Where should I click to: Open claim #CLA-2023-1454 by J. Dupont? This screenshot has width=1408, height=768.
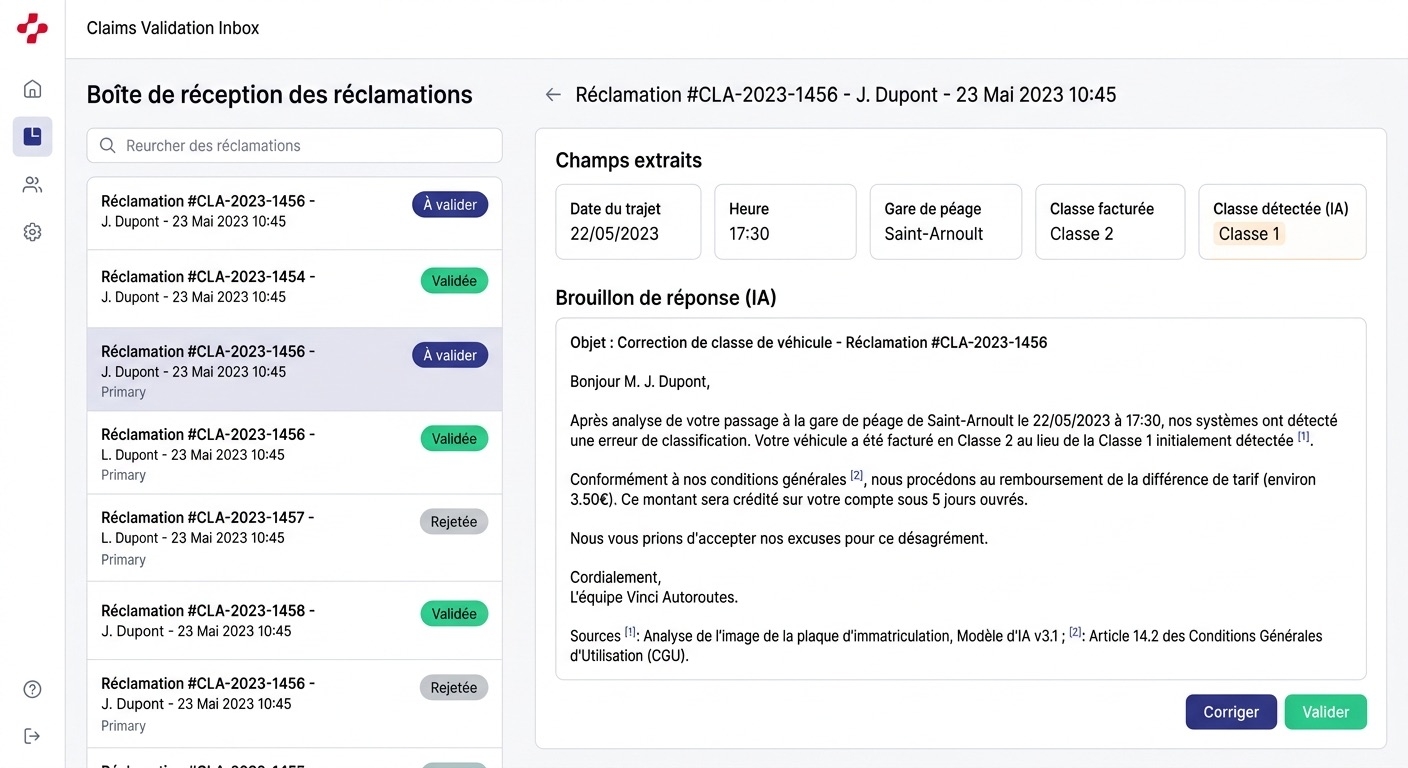coord(294,288)
